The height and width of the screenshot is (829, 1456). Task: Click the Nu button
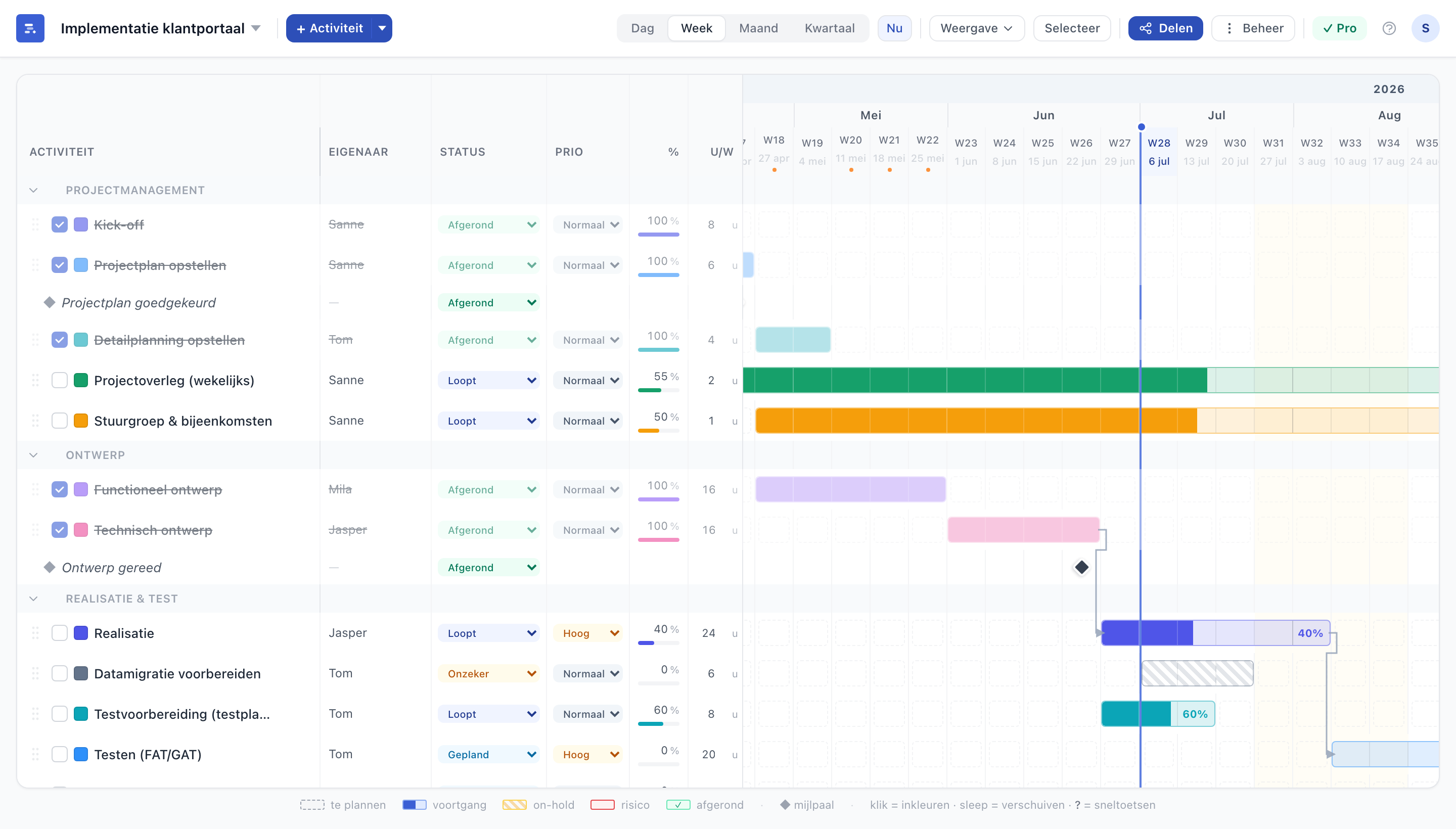[894, 28]
